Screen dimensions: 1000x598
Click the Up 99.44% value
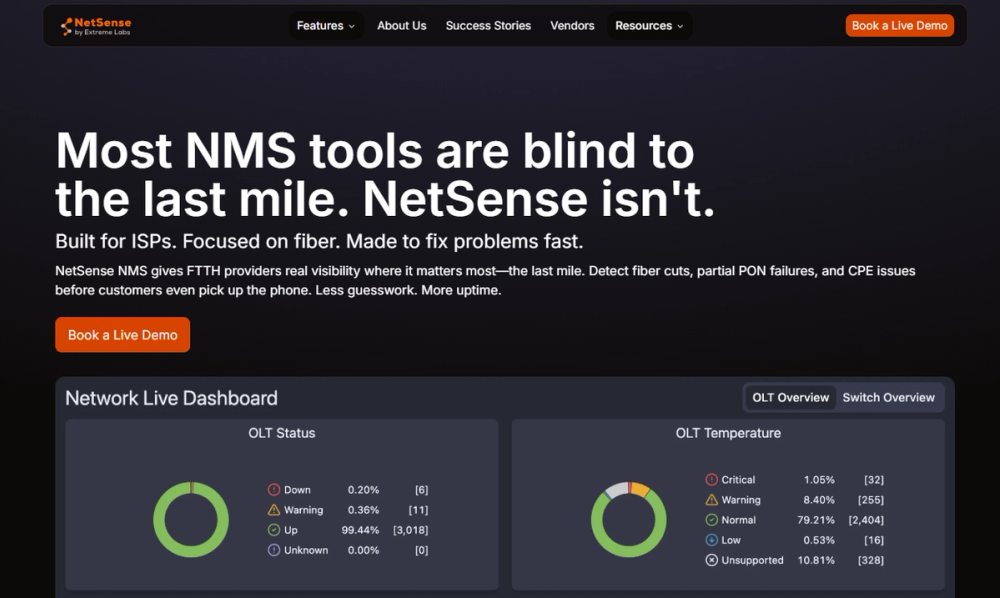tap(360, 530)
